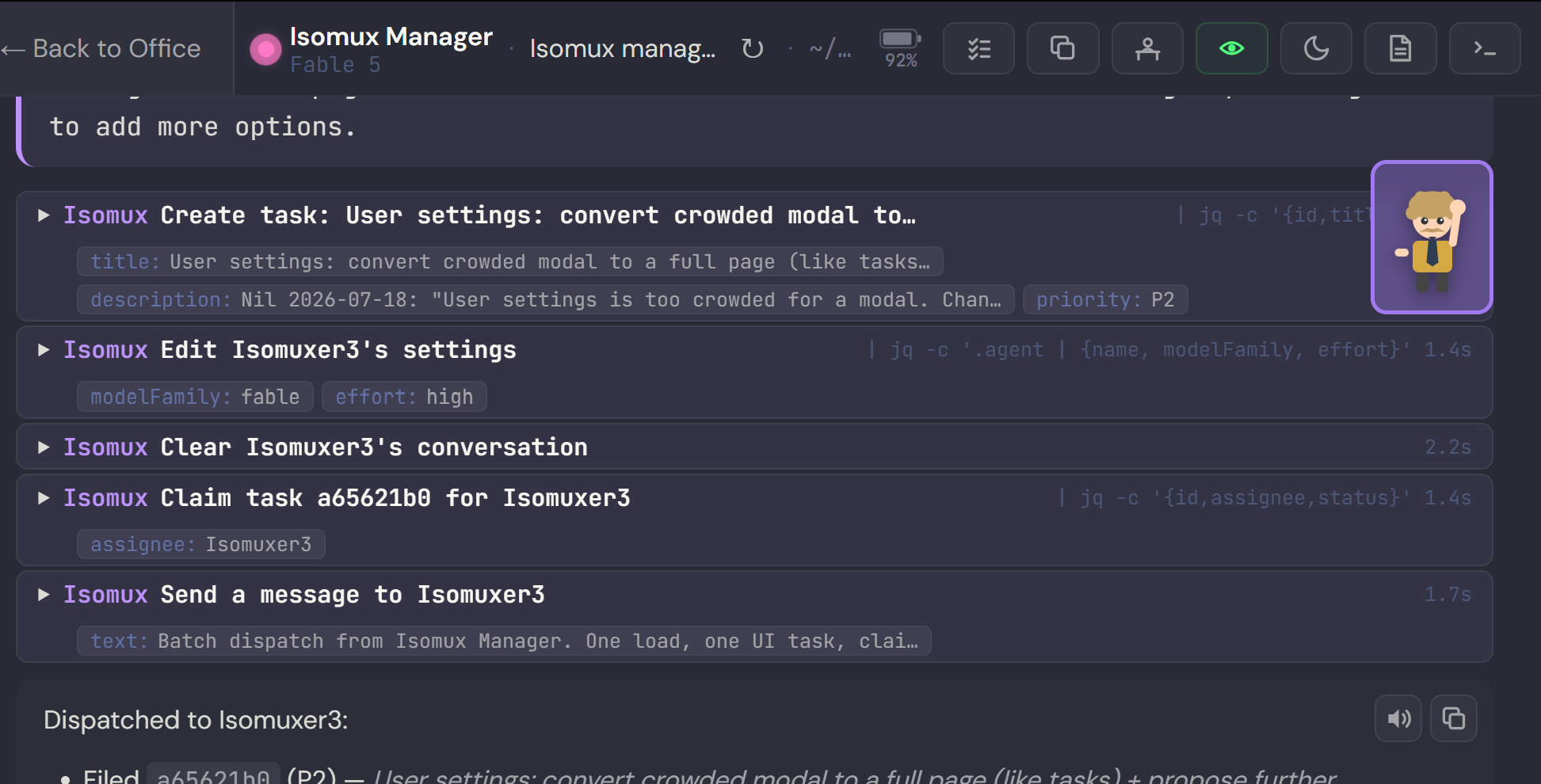The image size is (1541, 784).
Task: Click the 1.7s duration on Send row
Action: pyautogui.click(x=1448, y=595)
